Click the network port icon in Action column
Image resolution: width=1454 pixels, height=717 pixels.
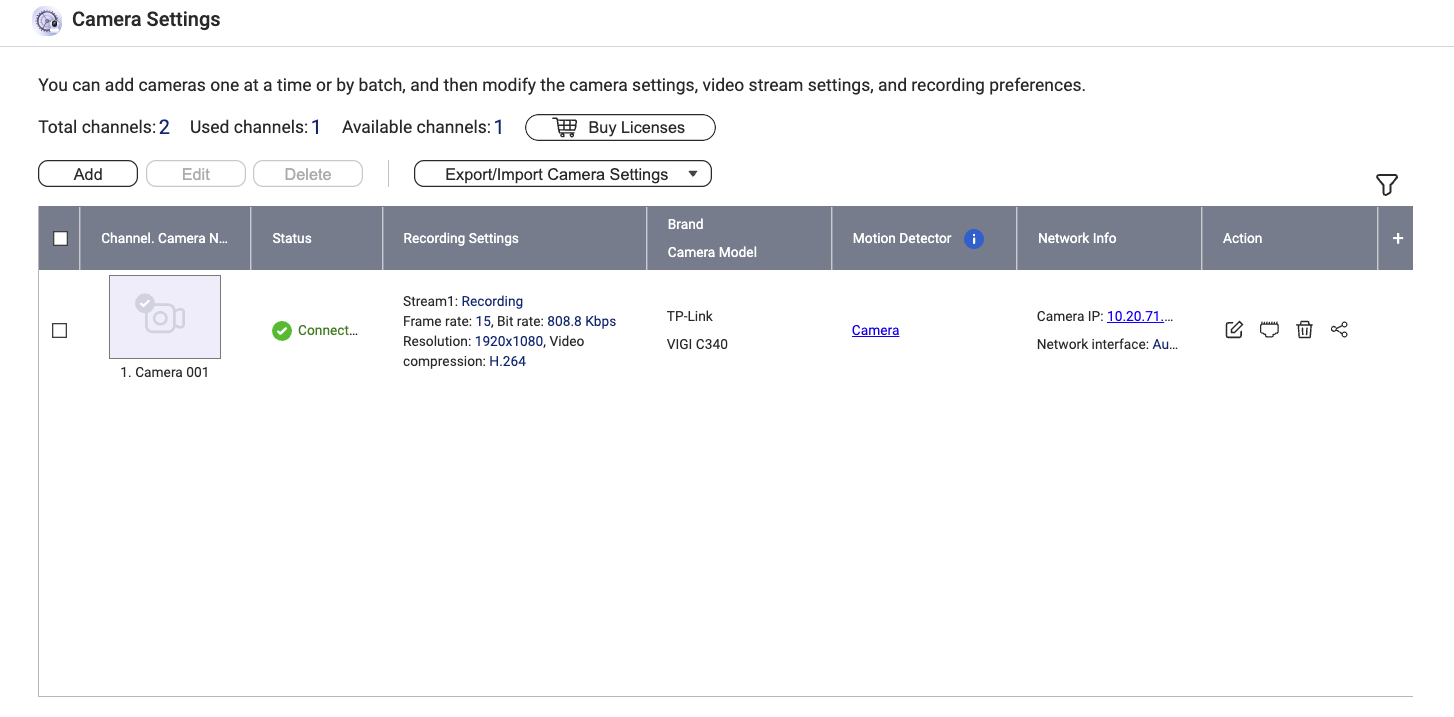point(1269,330)
